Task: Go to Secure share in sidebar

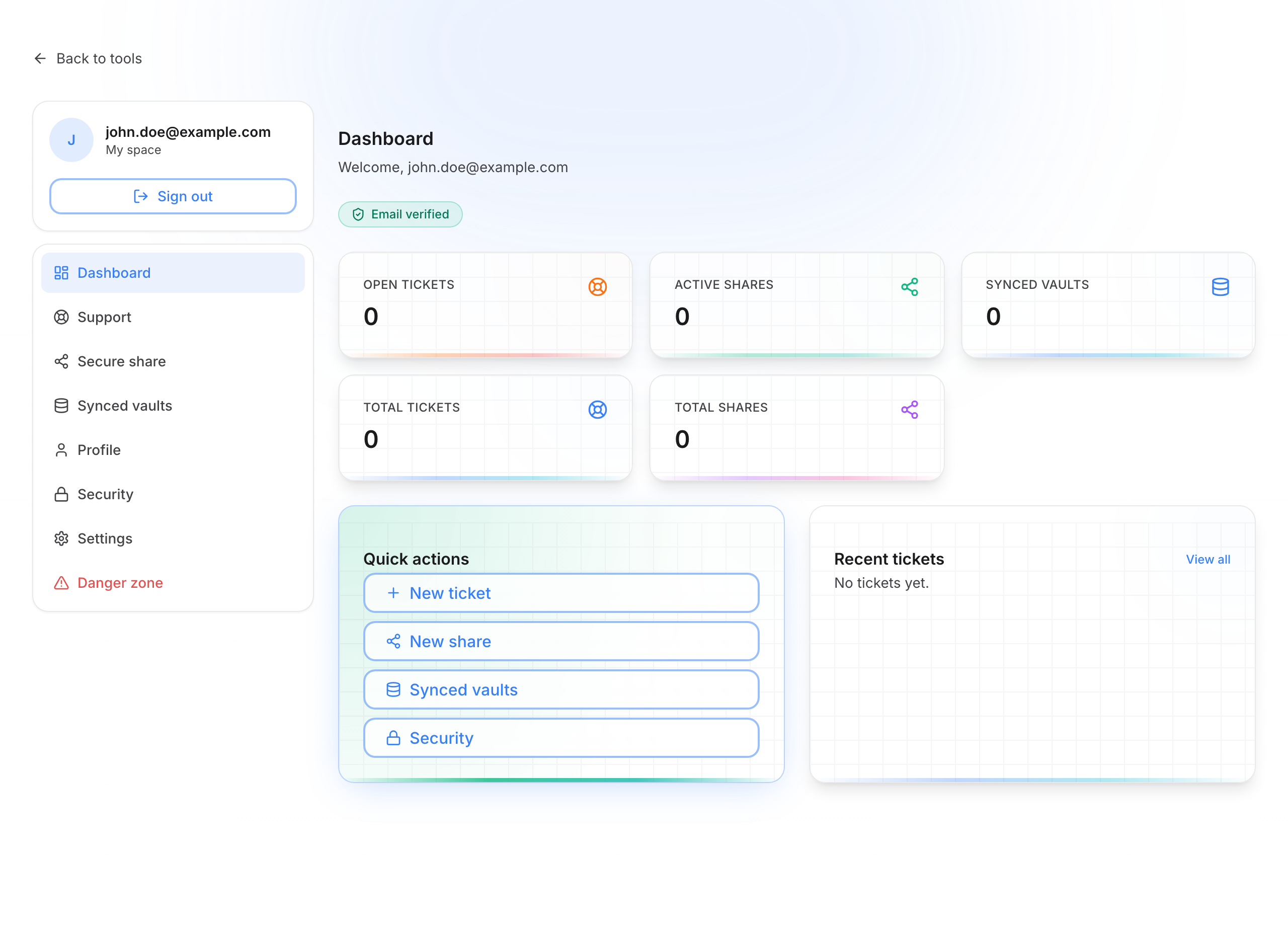Action: pos(173,361)
